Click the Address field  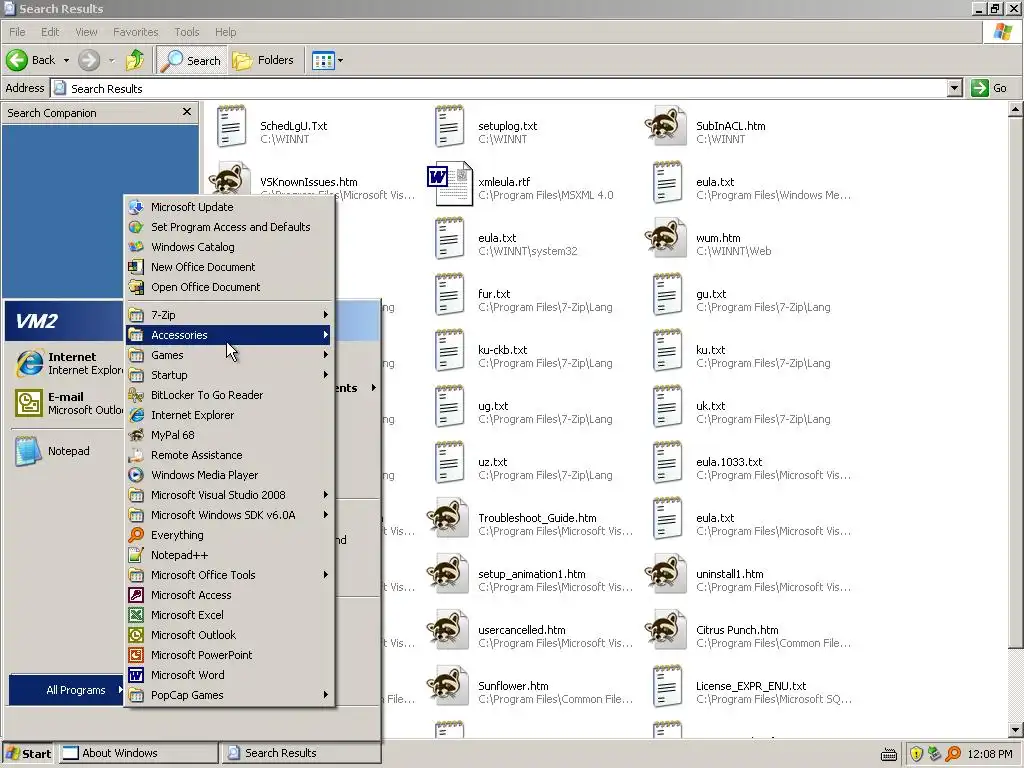point(500,88)
